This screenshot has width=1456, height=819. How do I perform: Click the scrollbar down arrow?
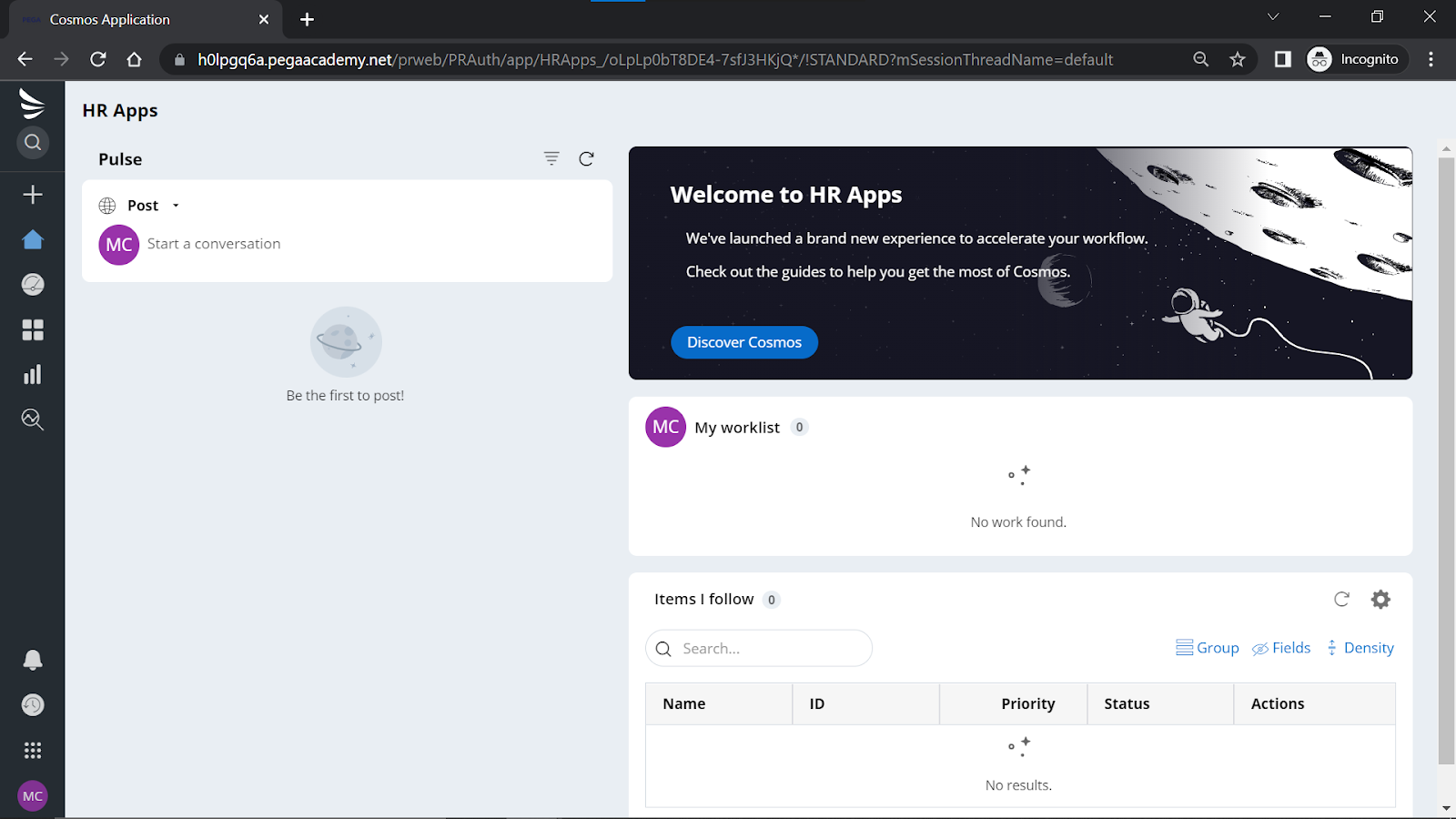(x=1446, y=808)
